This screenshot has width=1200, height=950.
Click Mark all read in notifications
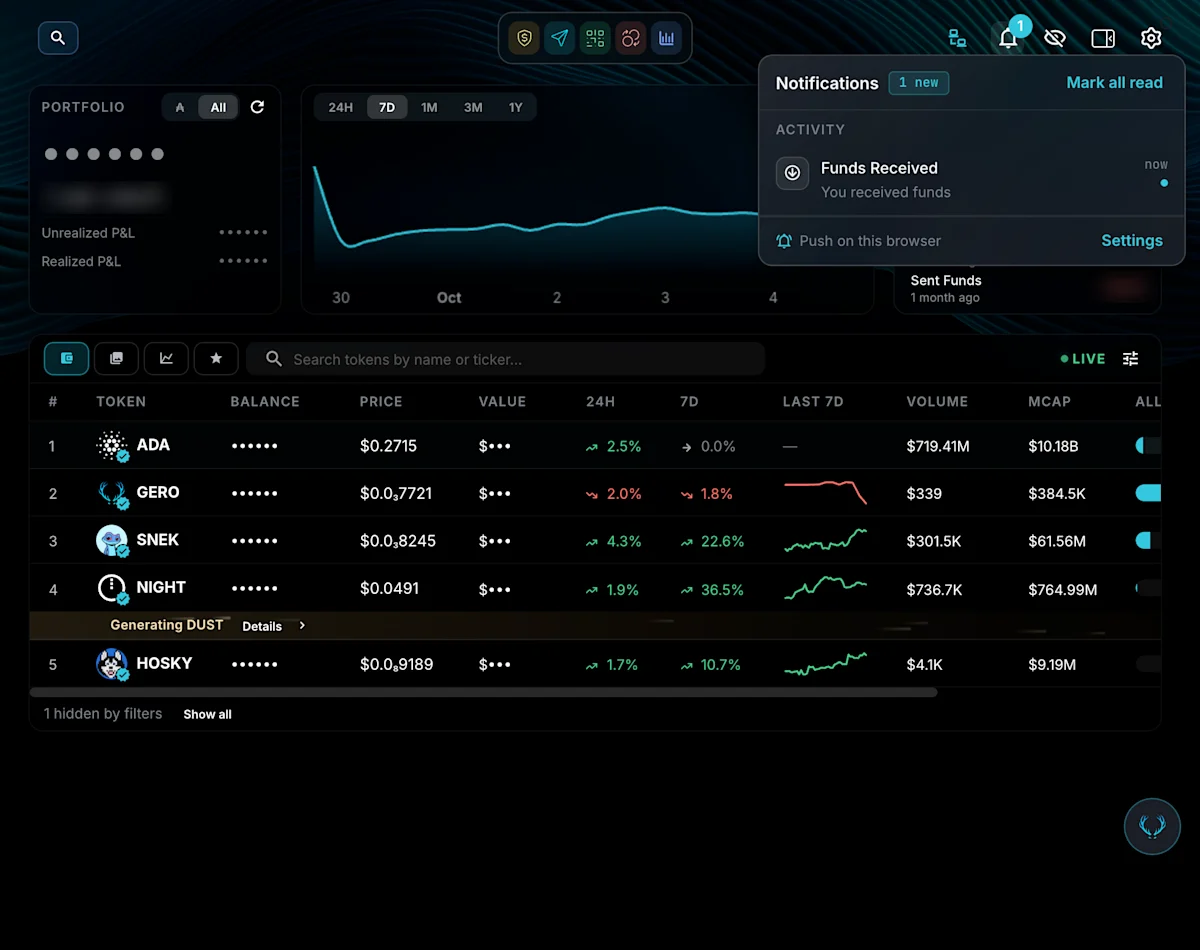click(1114, 83)
